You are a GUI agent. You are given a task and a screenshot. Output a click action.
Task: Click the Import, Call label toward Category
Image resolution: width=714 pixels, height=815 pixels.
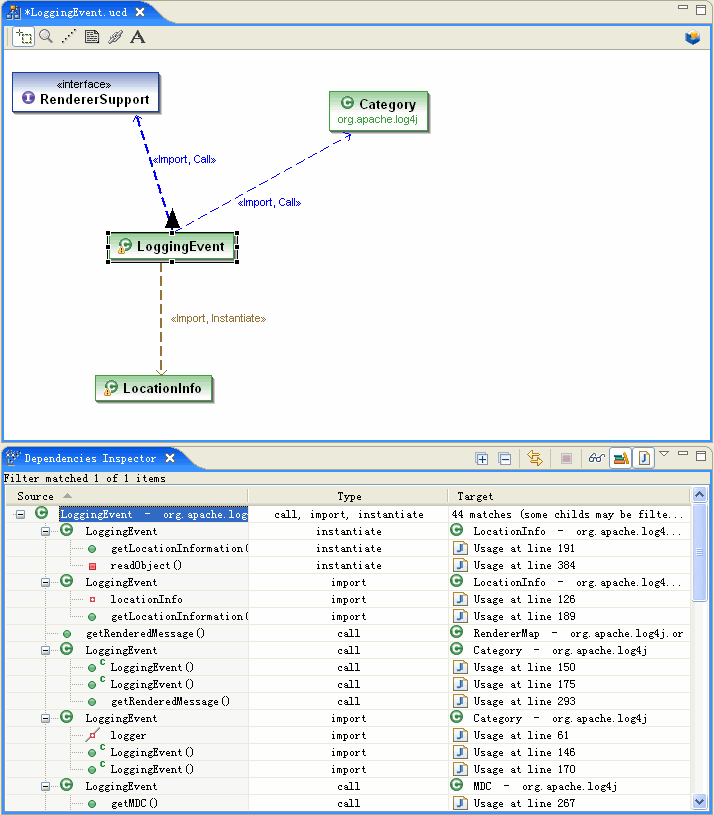point(269,202)
